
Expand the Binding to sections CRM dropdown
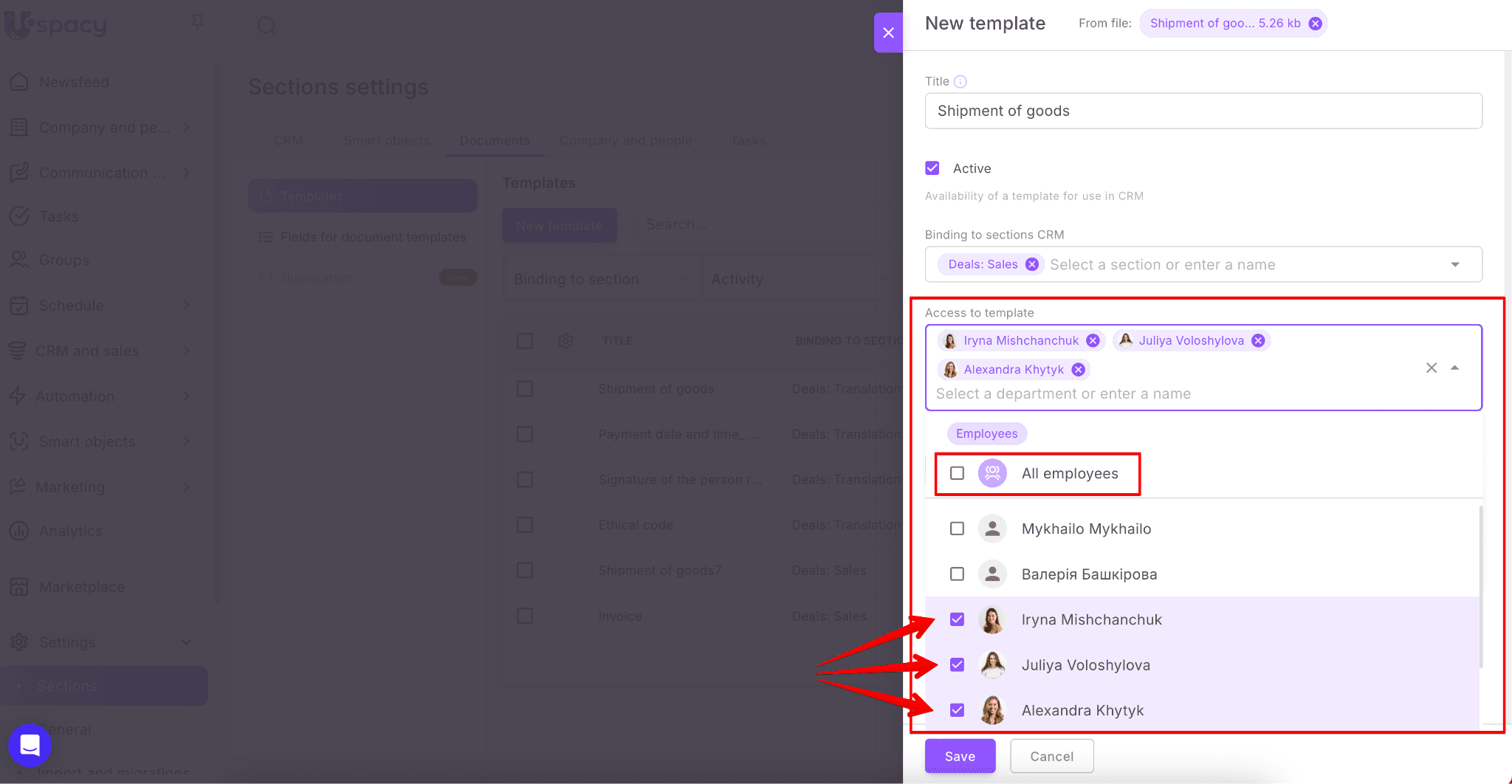point(1454,264)
